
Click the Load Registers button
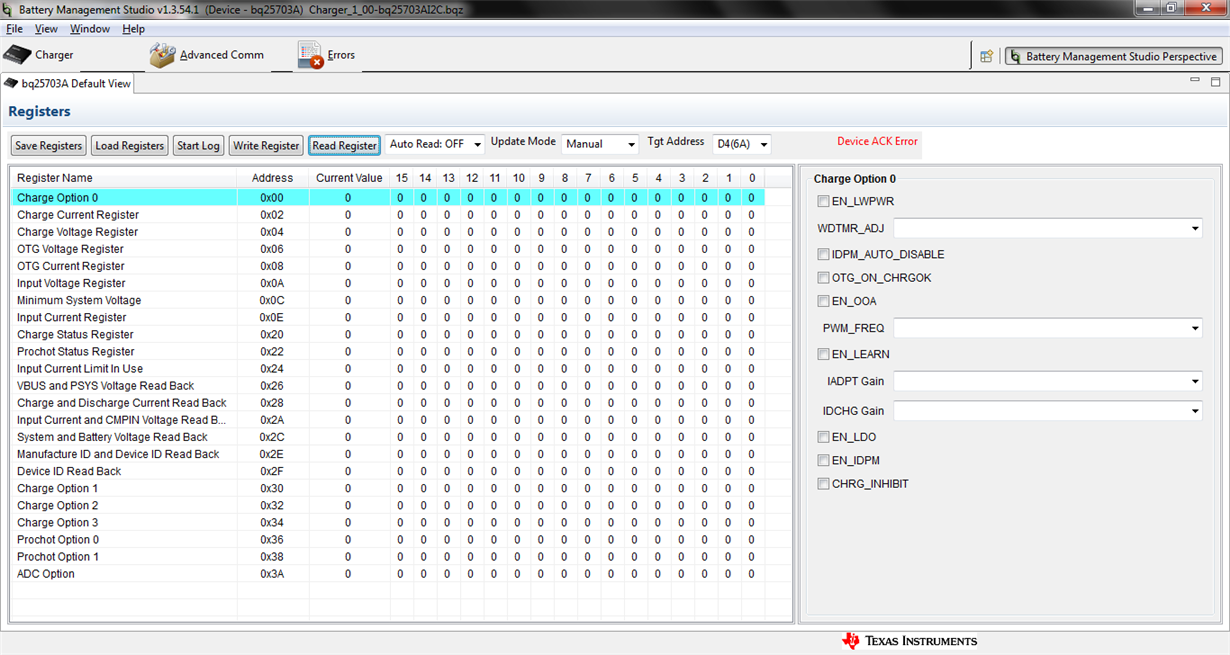click(x=129, y=146)
